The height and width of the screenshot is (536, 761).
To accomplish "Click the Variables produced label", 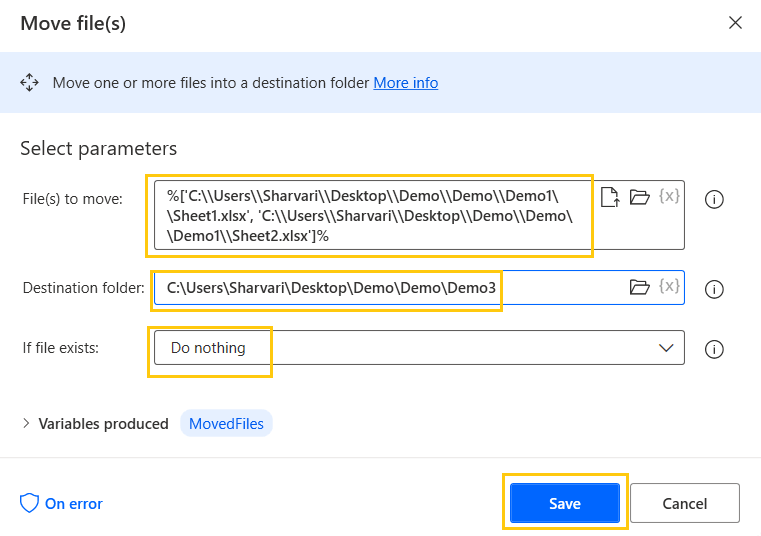I will coord(103,424).
